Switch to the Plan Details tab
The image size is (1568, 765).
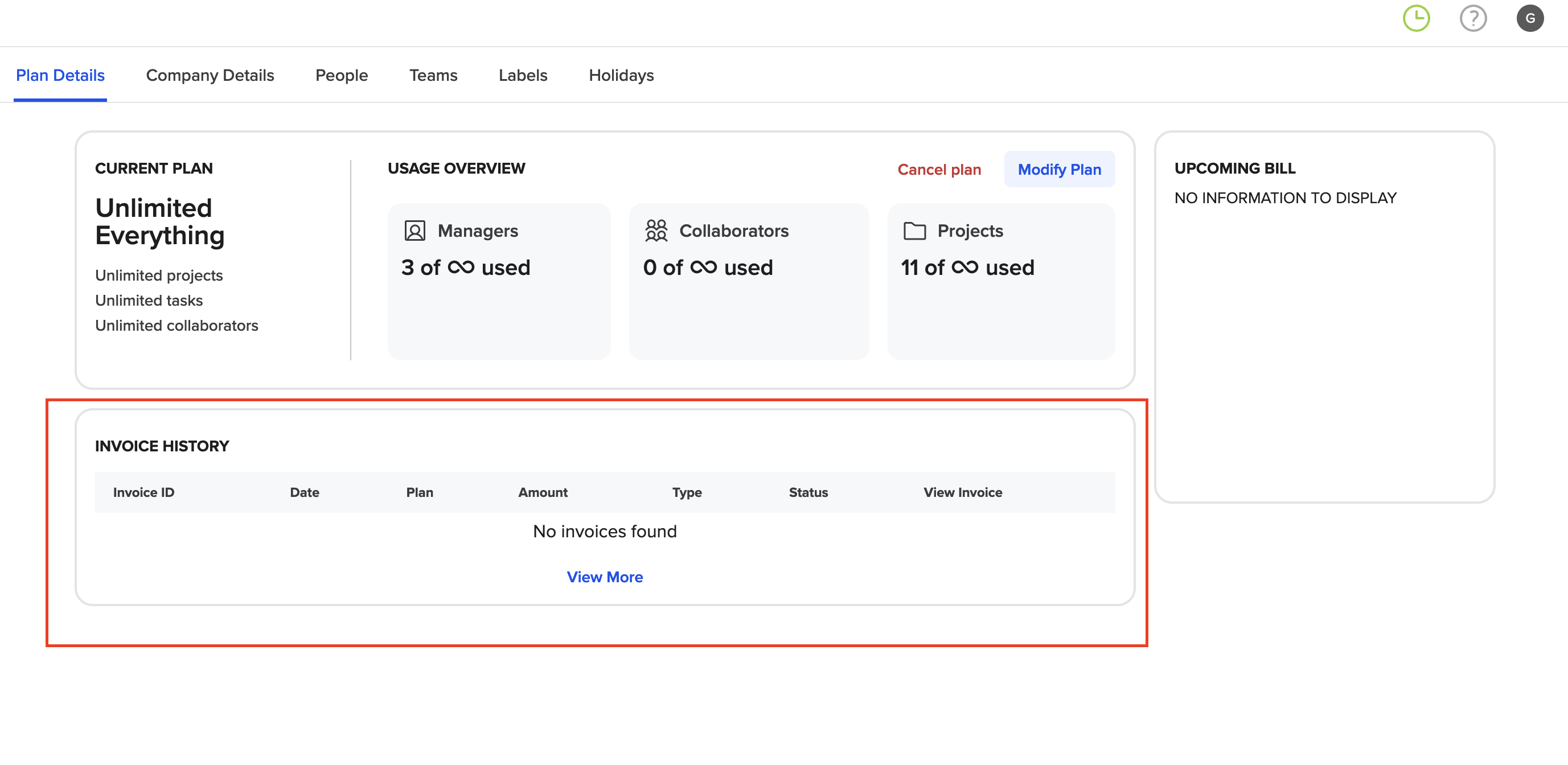point(60,76)
